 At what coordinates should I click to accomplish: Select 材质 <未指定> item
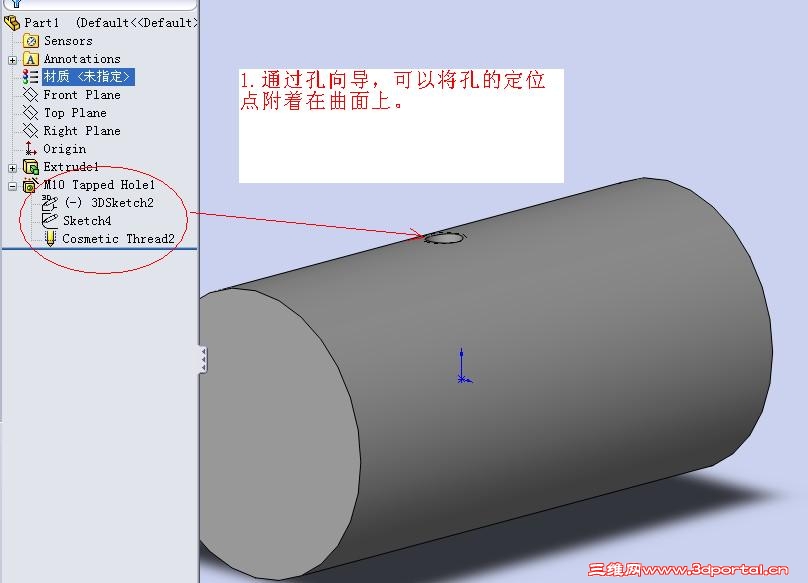pos(88,77)
